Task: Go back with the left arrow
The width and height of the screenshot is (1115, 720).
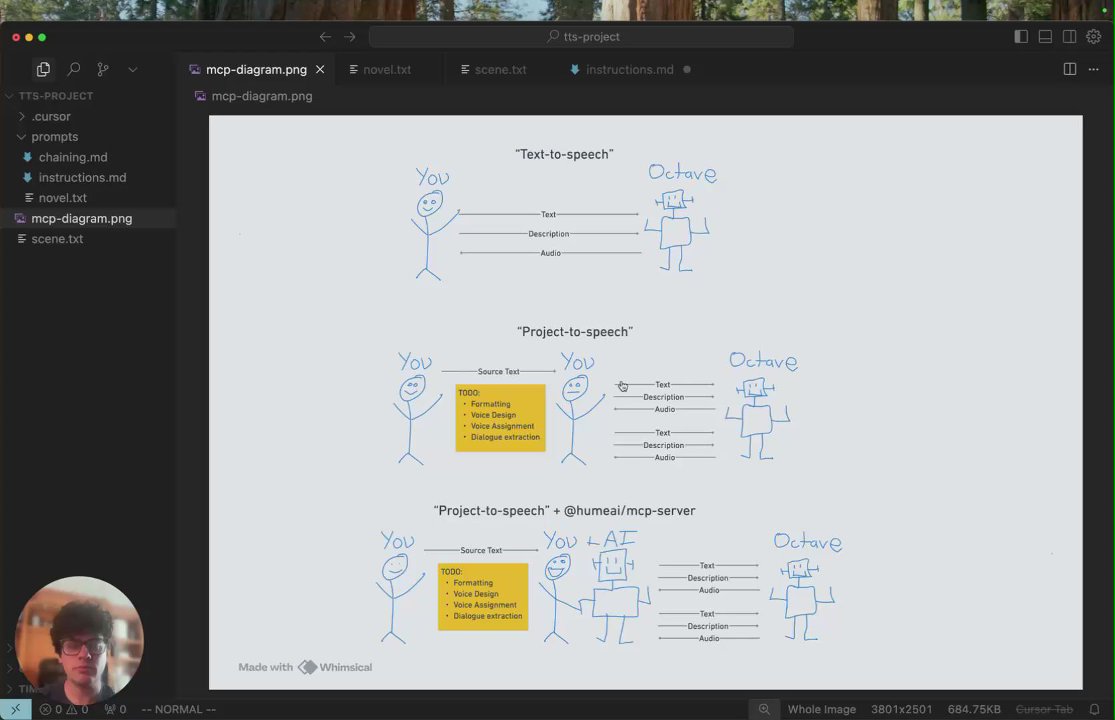Action: pos(326,36)
